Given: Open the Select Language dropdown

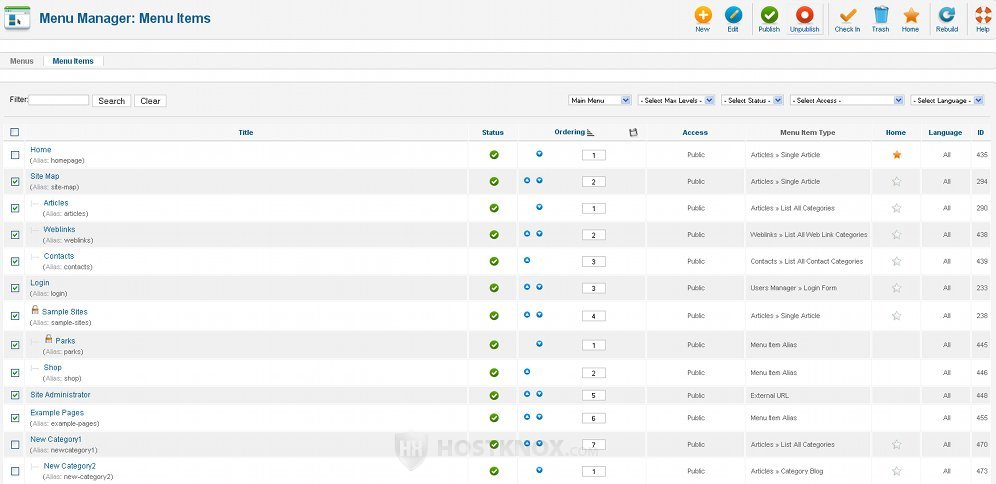Looking at the screenshot, I should tap(947, 100).
